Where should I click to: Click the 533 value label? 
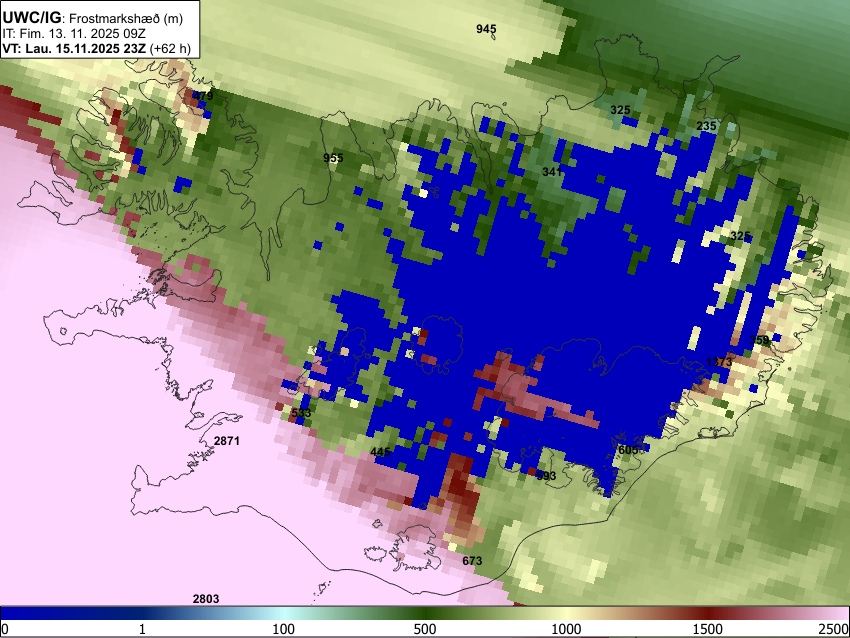coord(301,413)
